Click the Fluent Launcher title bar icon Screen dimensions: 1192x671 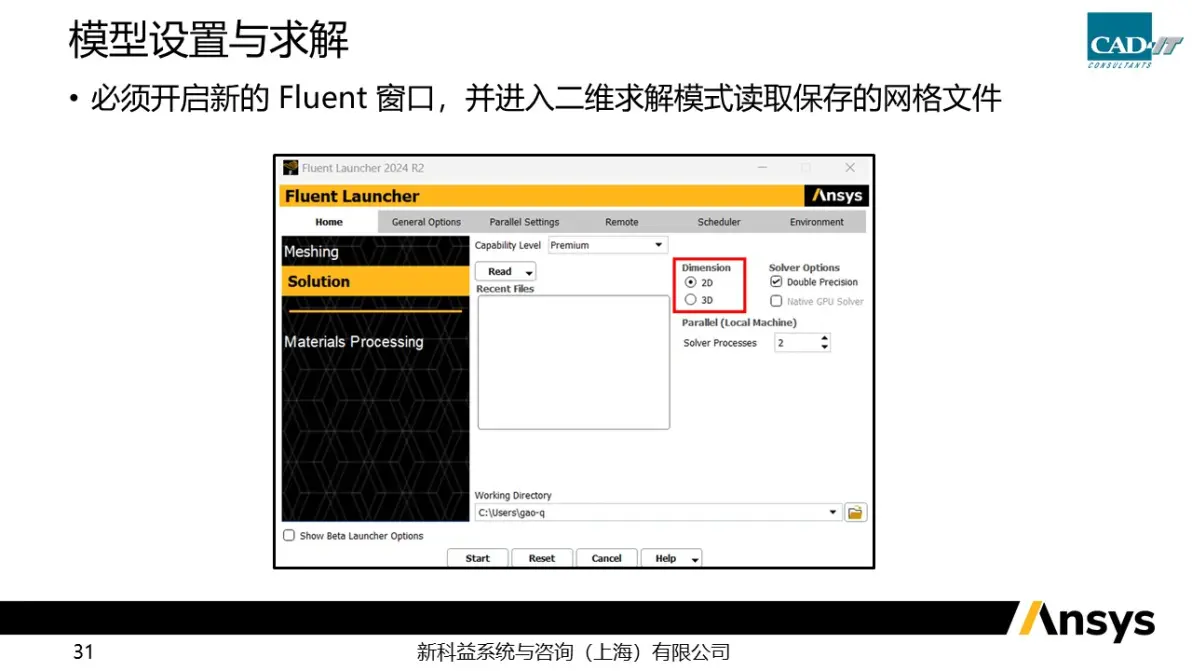tap(290, 168)
